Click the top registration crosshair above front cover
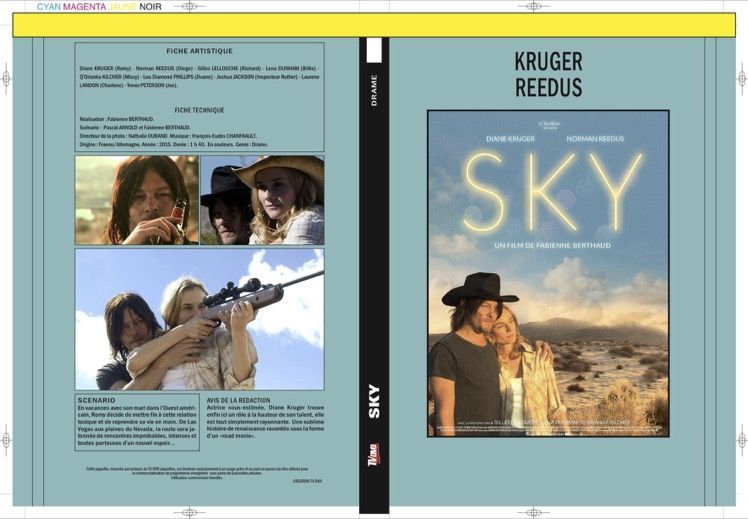Screen dimensions: 748x519 [533, 6]
